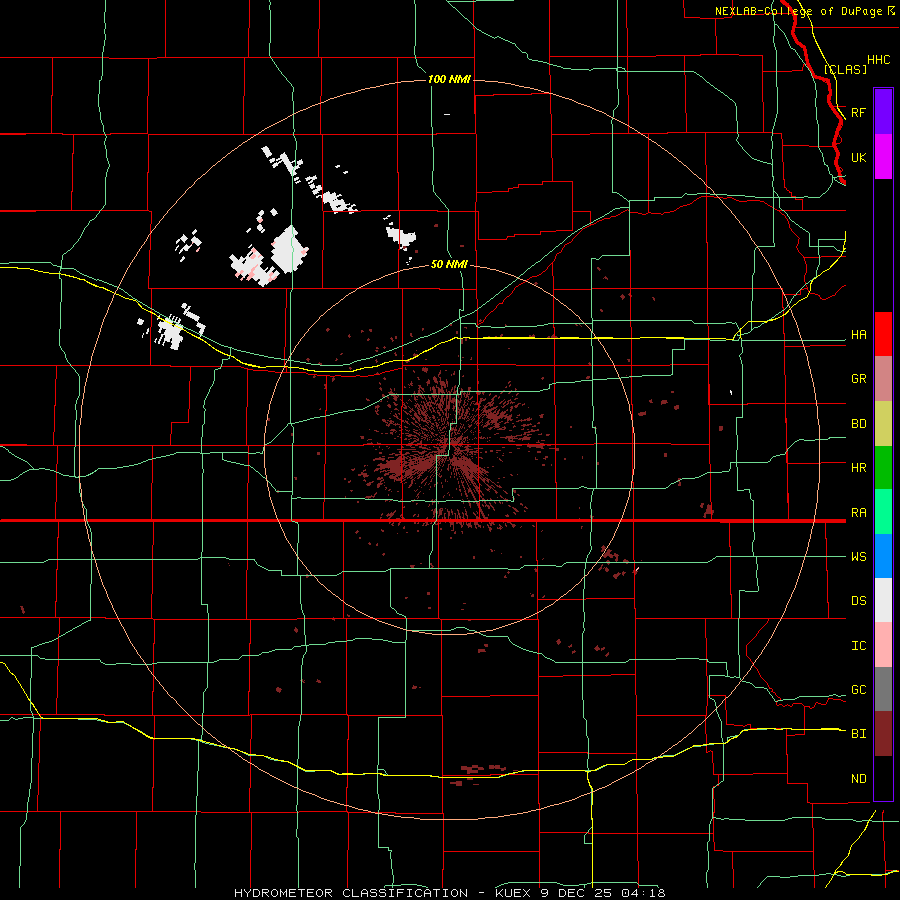Image resolution: width=900 pixels, height=900 pixels.
Task: Click the yellow BD legend swatch
Action: tap(883, 424)
